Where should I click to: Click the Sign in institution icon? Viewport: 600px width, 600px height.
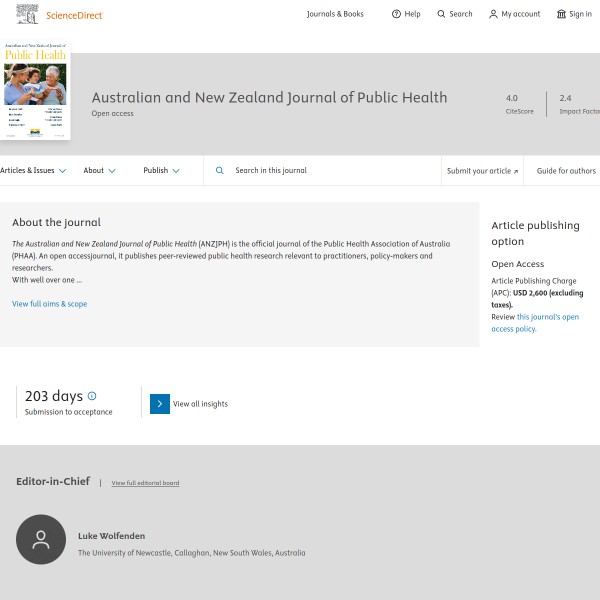[561, 14]
